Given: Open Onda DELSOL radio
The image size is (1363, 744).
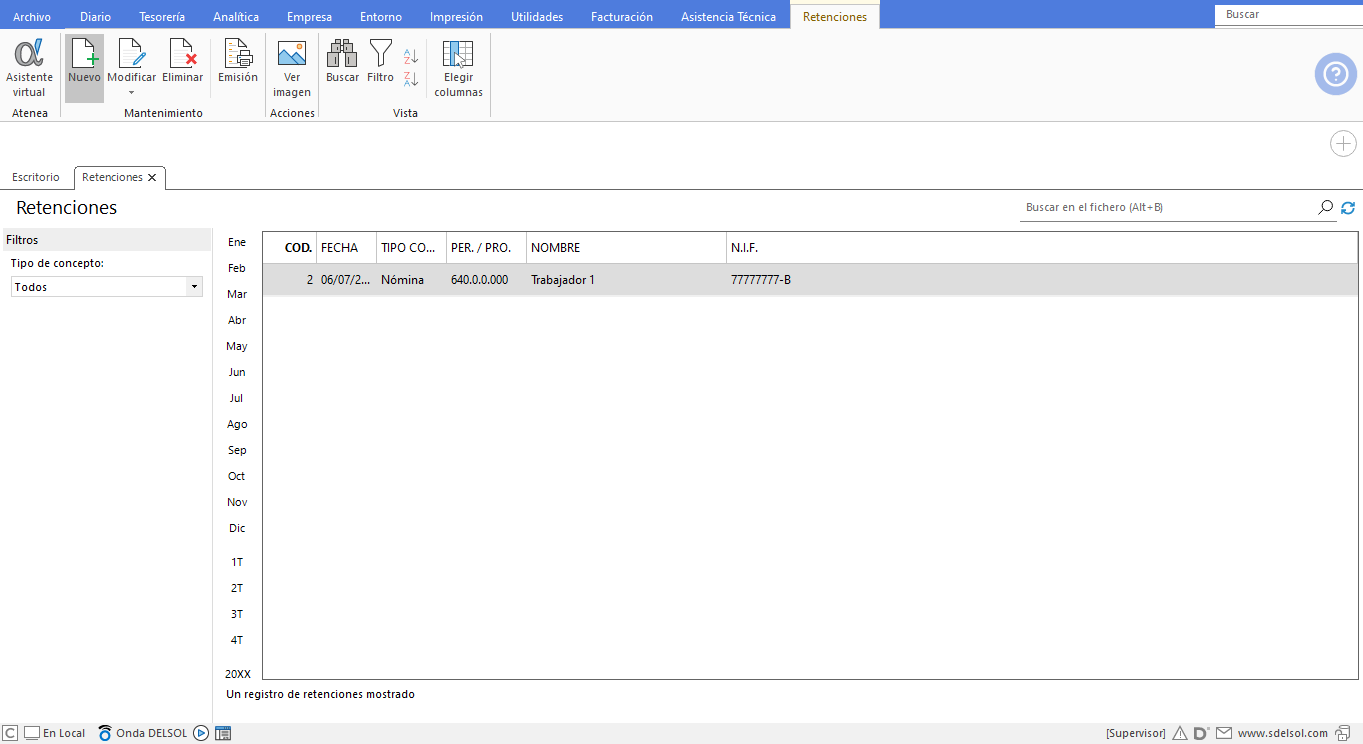Looking at the screenshot, I should tap(142, 733).
